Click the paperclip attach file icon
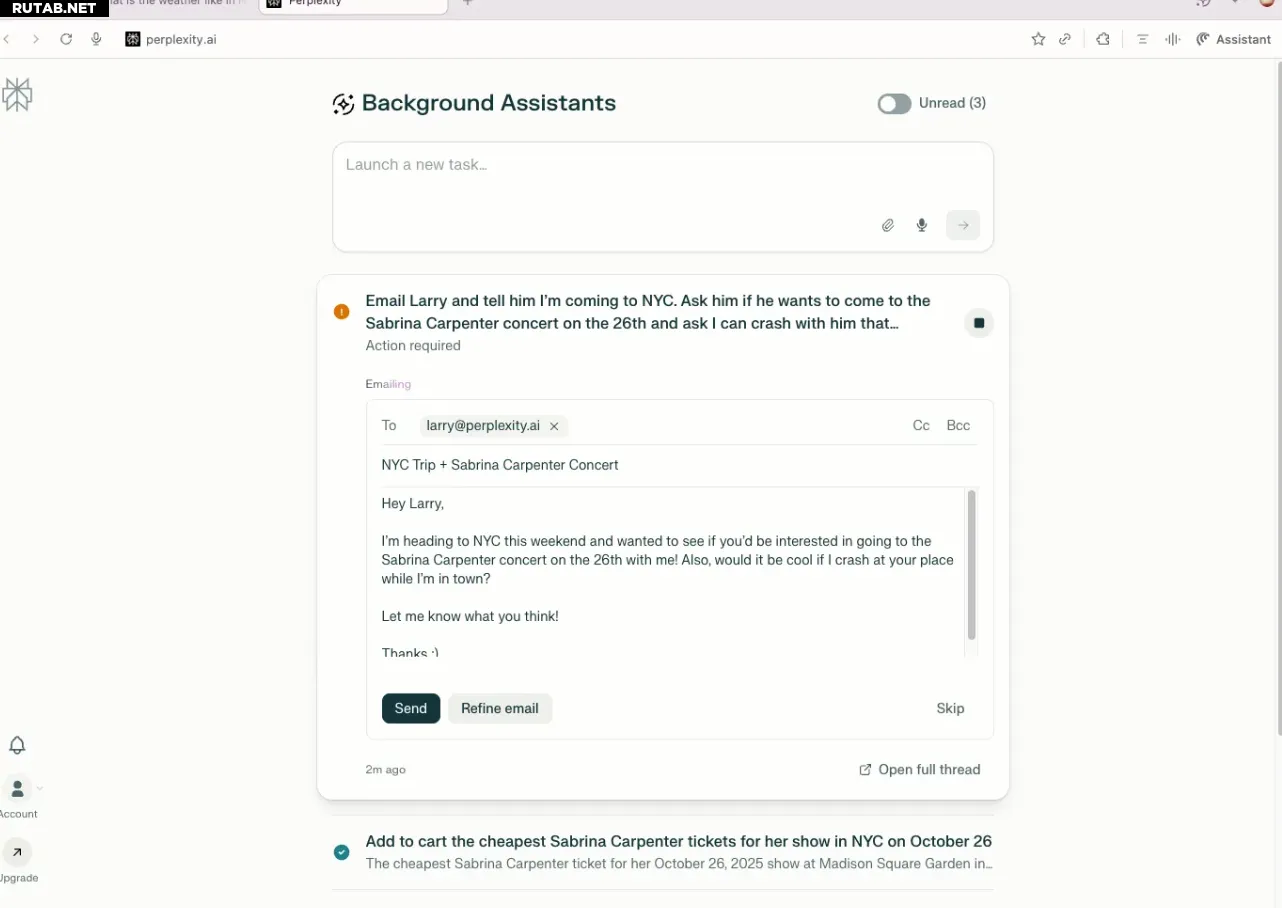 887,225
